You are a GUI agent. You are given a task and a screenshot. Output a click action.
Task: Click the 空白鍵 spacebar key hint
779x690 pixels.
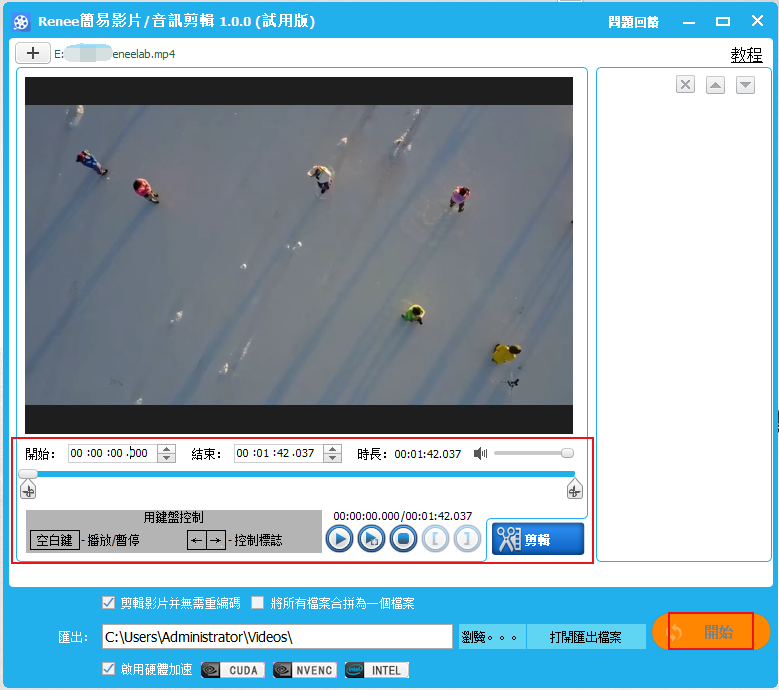55,540
